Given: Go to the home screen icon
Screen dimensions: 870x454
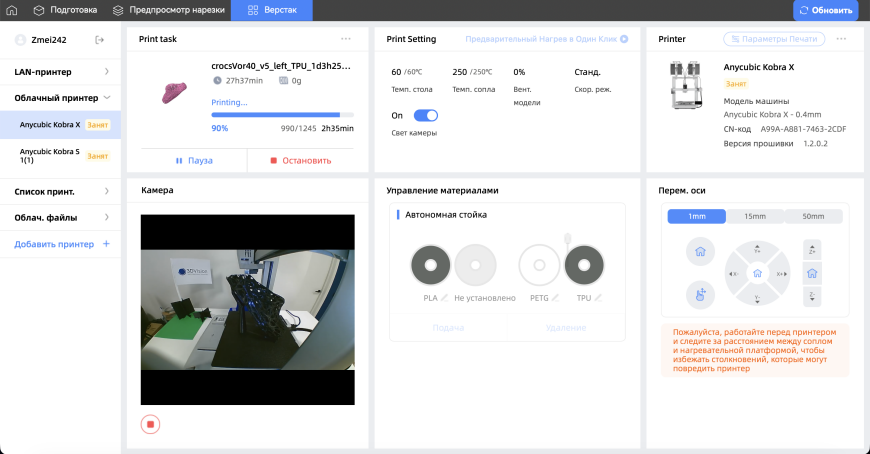Looking at the screenshot, I should tap(12, 10).
